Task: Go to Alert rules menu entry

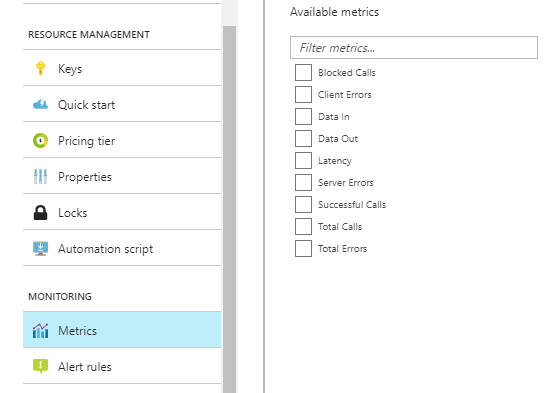Action: coord(122,366)
